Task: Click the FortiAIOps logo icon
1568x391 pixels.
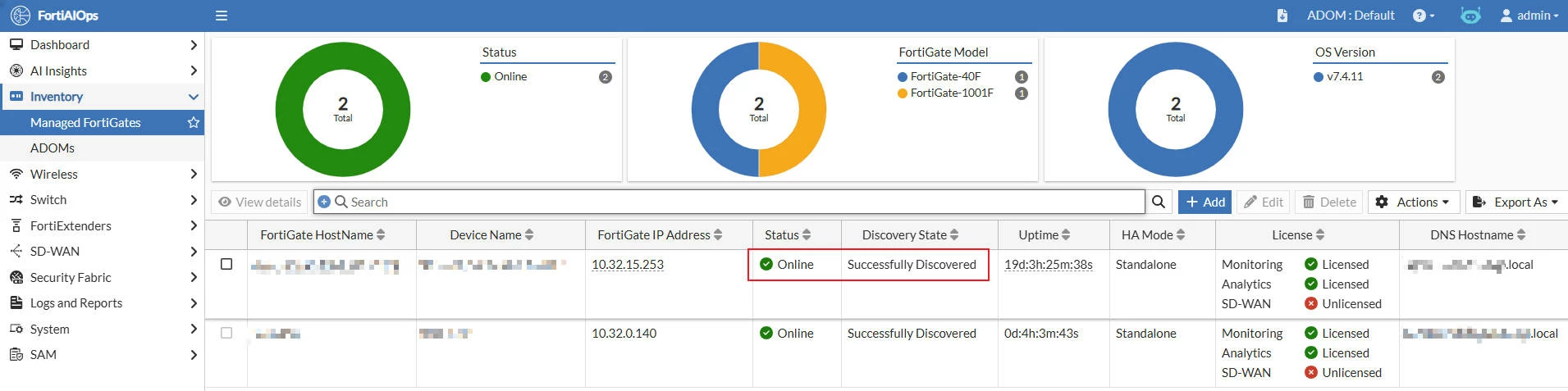Action: [20, 16]
